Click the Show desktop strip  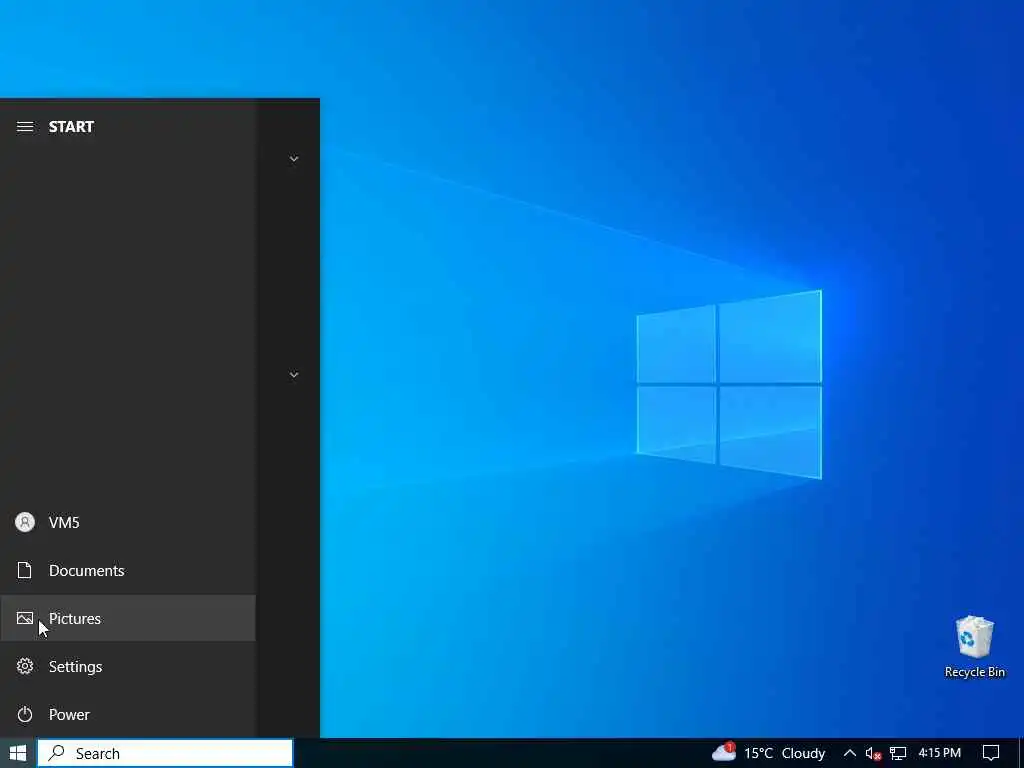coord(1021,753)
